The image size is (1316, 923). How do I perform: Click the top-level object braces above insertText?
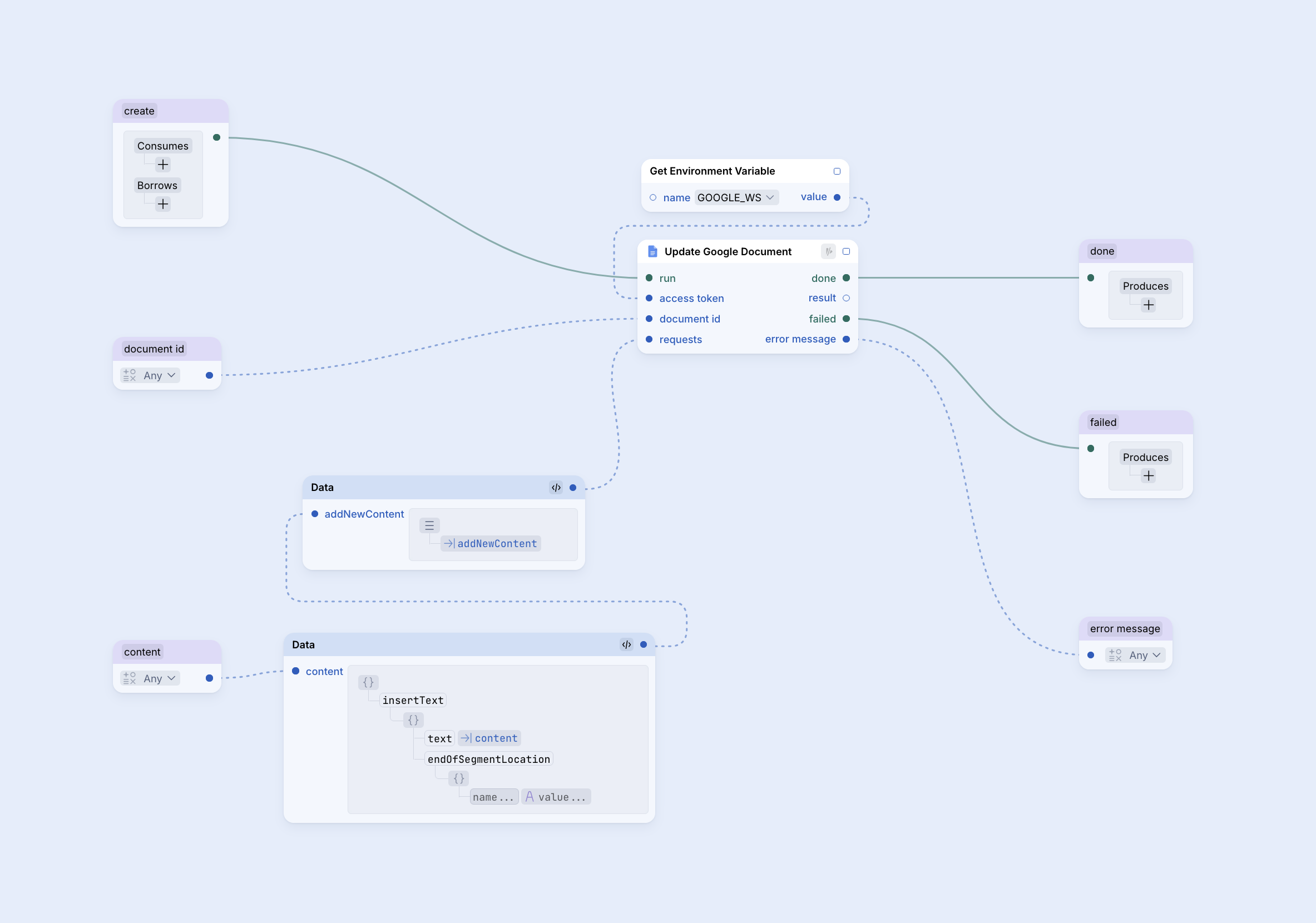369,682
